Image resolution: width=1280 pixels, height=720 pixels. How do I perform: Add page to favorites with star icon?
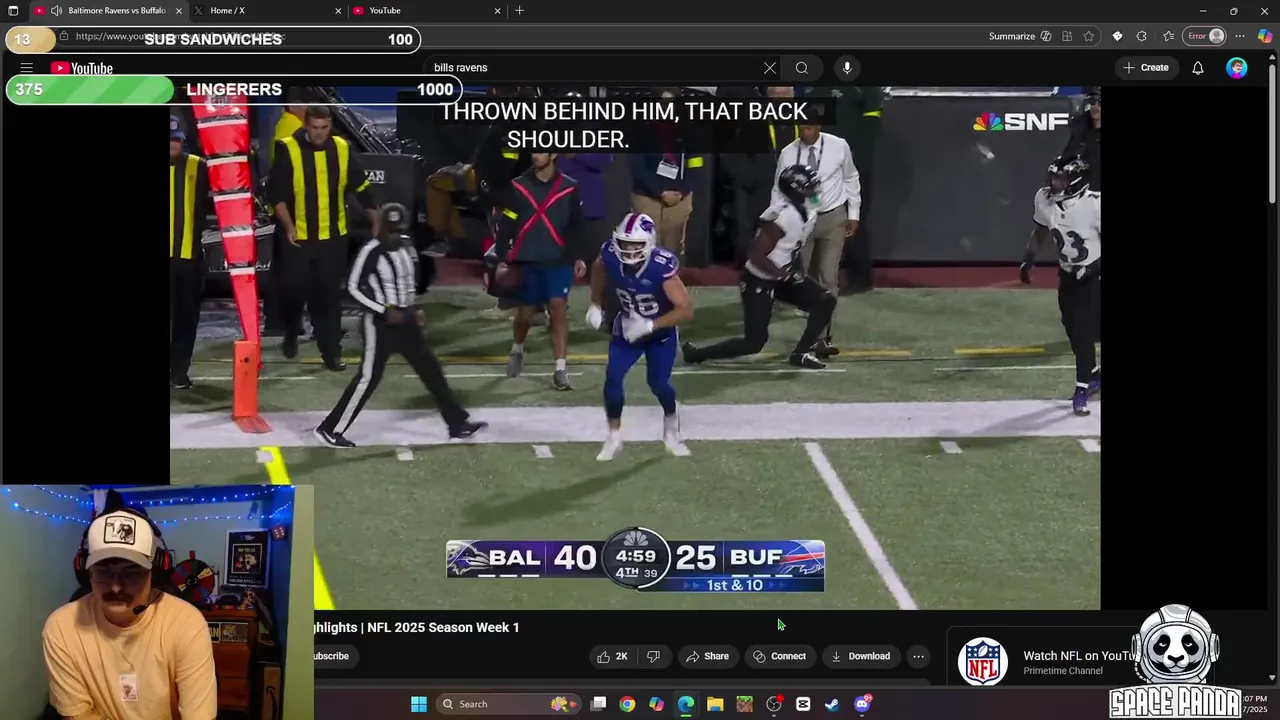coord(1089,36)
